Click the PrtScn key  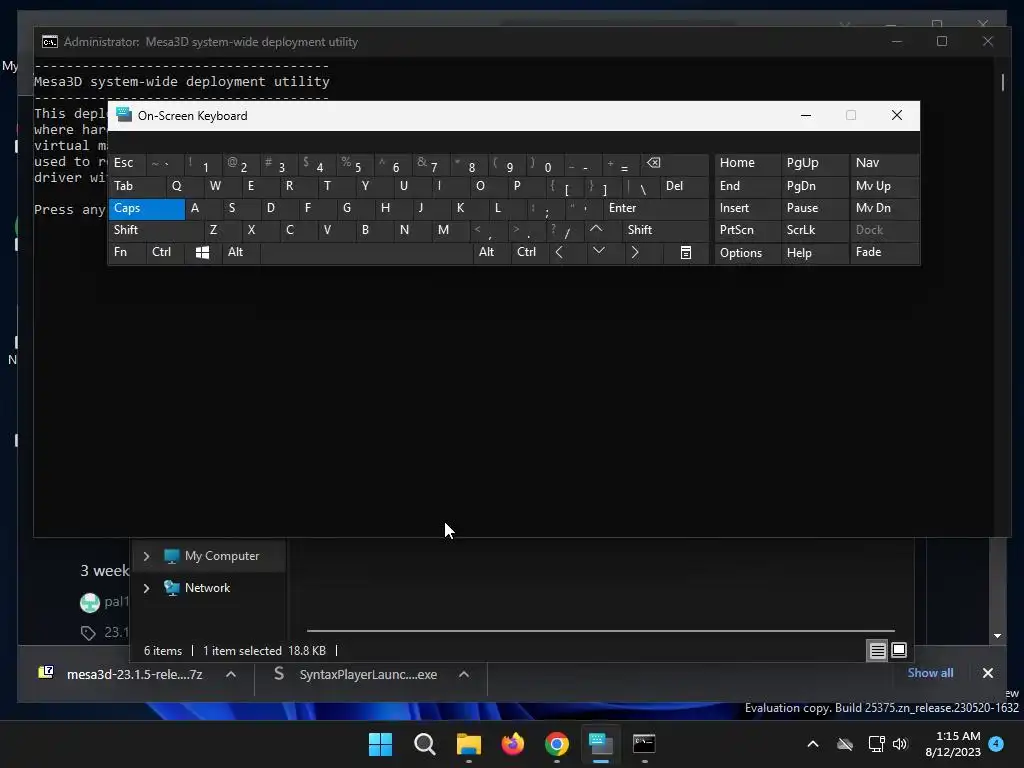747,230
